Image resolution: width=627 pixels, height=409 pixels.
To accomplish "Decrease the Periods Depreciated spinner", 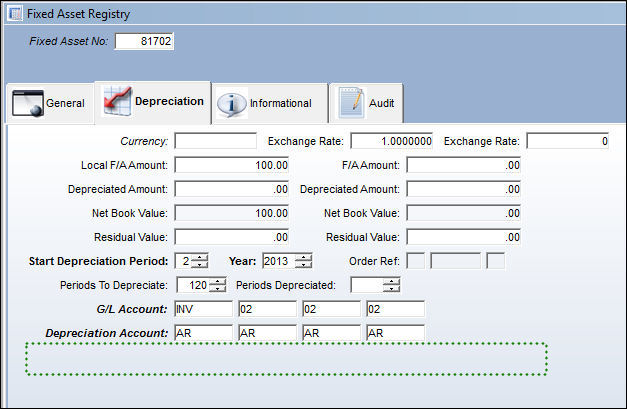I will click(391, 289).
